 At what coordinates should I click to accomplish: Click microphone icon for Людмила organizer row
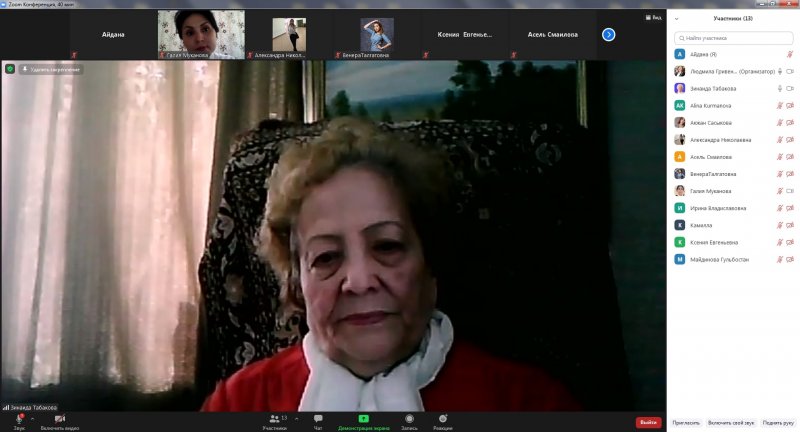tap(780, 71)
